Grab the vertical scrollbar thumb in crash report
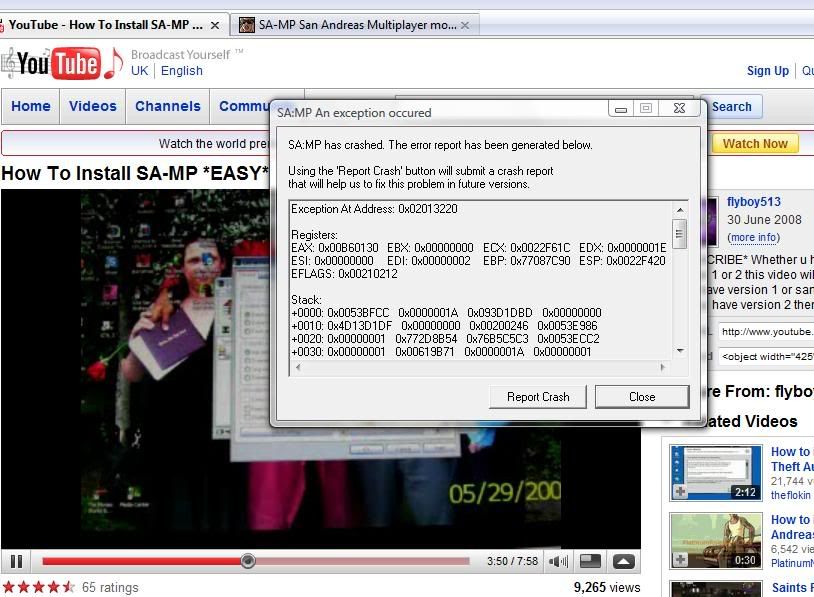The width and height of the screenshot is (814, 597). click(680, 234)
